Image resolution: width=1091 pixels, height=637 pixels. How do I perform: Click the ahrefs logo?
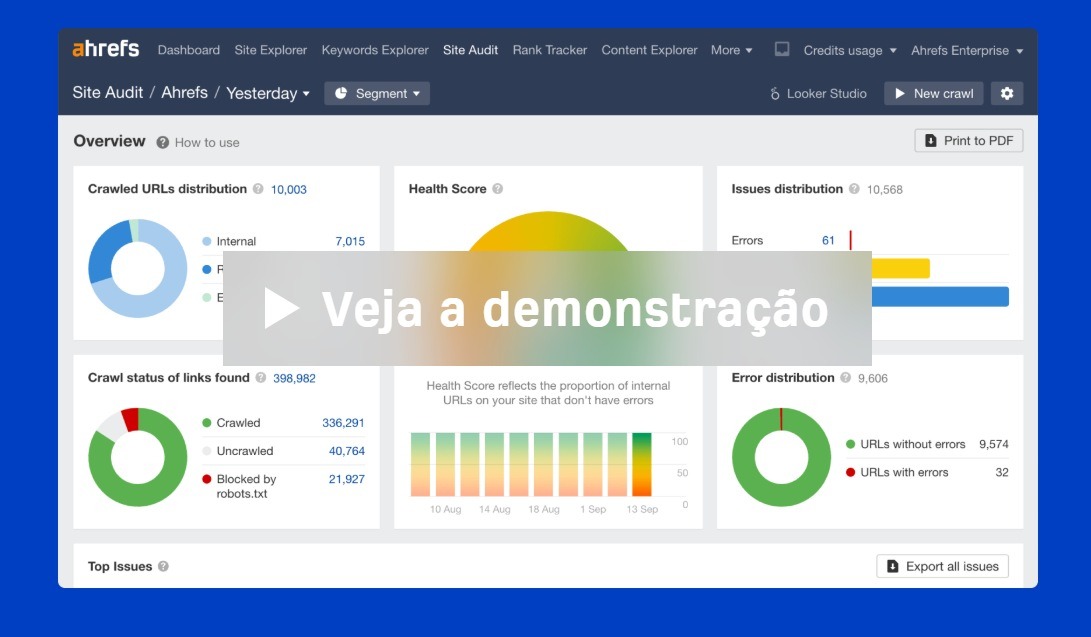point(106,49)
